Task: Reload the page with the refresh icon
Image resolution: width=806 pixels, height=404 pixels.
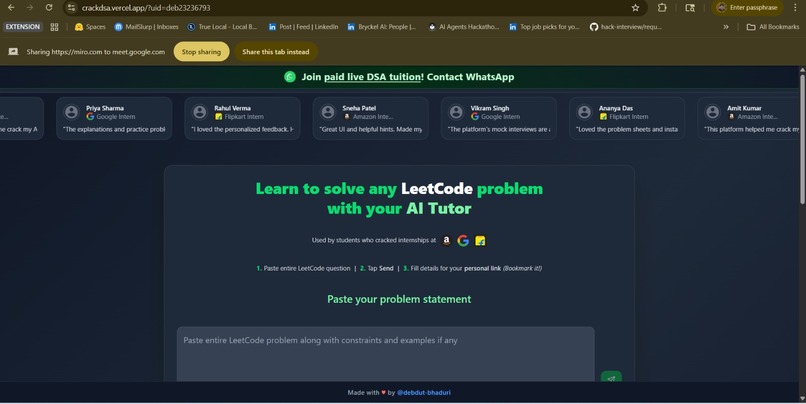Action: pyautogui.click(x=49, y=8)
